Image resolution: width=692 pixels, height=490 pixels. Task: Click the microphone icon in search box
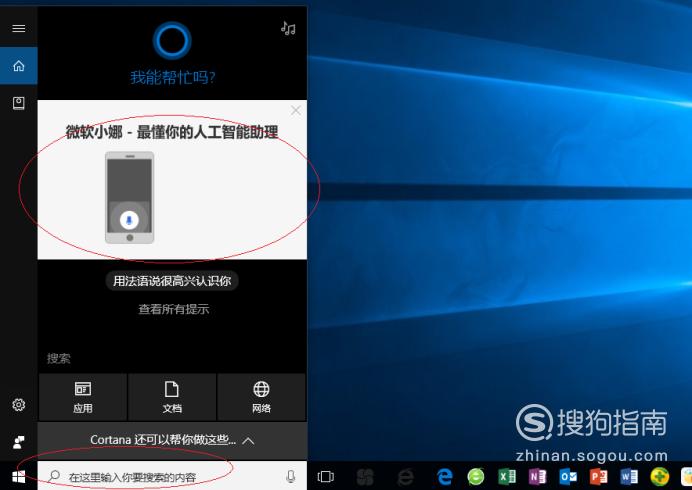290,476
